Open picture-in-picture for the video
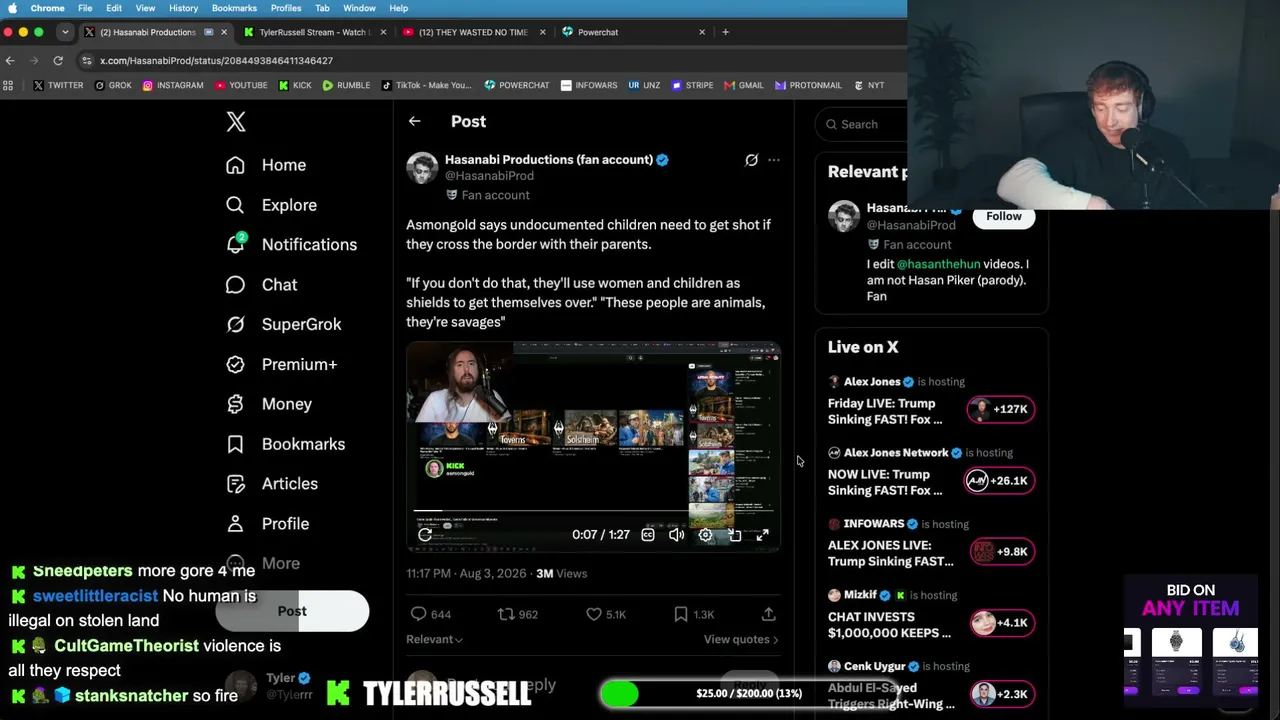This screenshot has width=1280, height=720. pyautogui.click(x=734, y=535)
